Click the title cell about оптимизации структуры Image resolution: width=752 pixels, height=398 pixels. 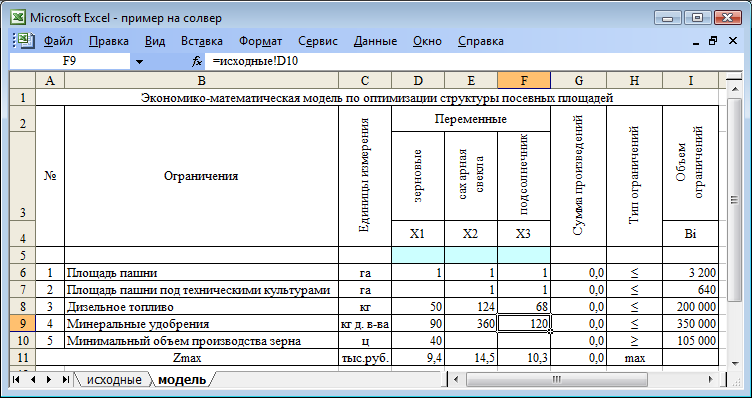click(377, 98)
